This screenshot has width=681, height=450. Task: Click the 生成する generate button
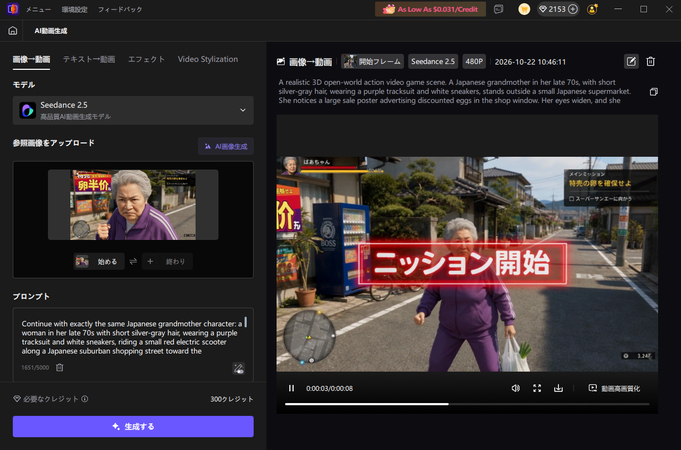tap(133, 427)
